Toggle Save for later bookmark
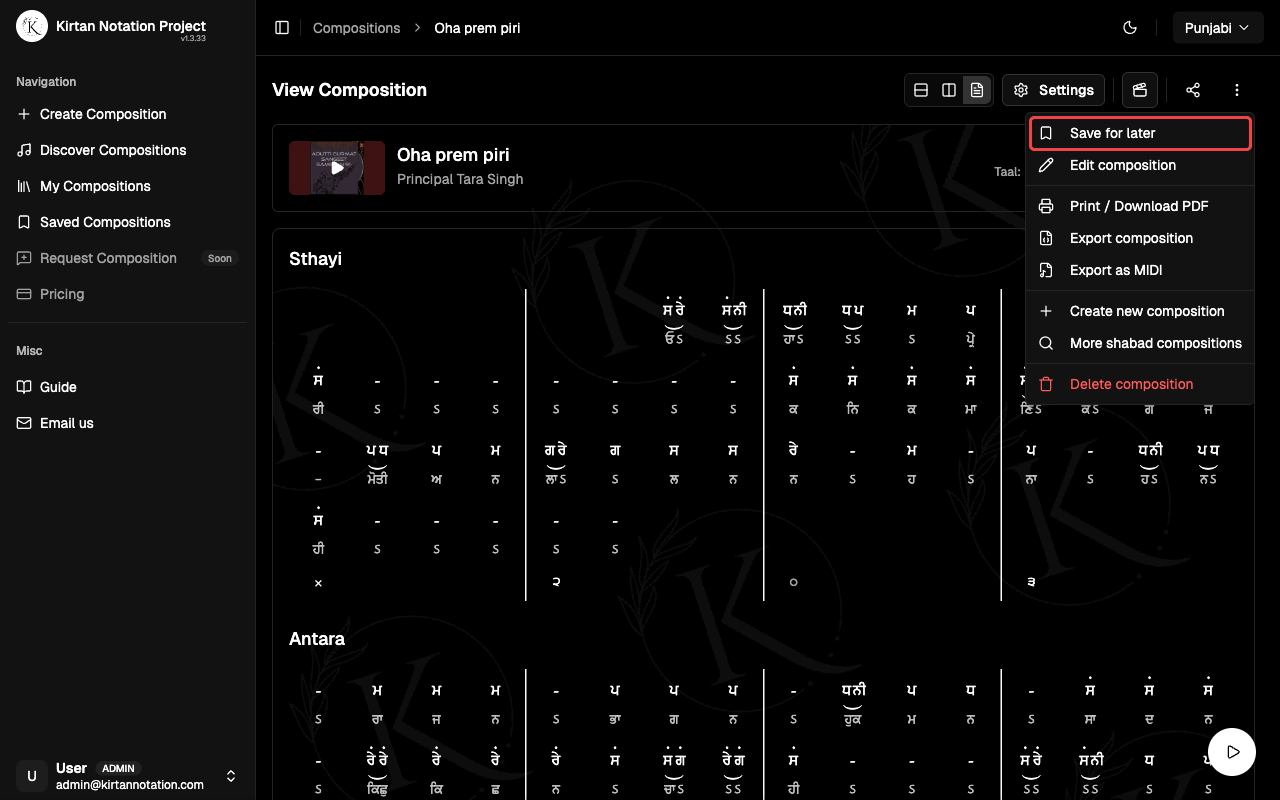1280x800 pixels. click(x=1139, y=132)
